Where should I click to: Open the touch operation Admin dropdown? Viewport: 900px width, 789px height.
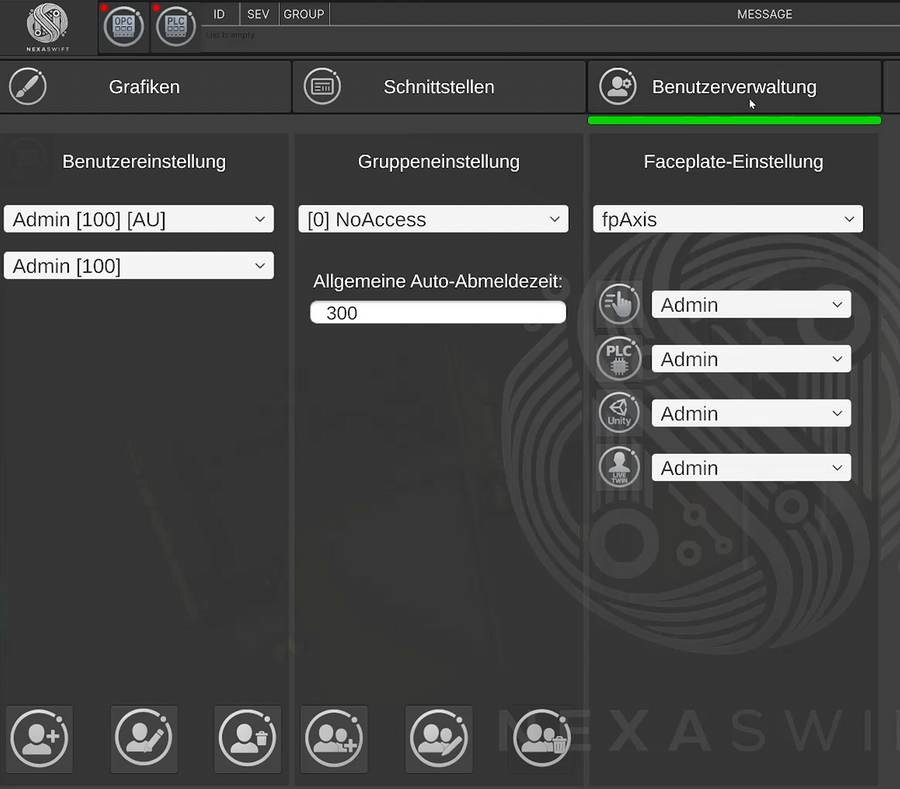[x=751, y=305]
